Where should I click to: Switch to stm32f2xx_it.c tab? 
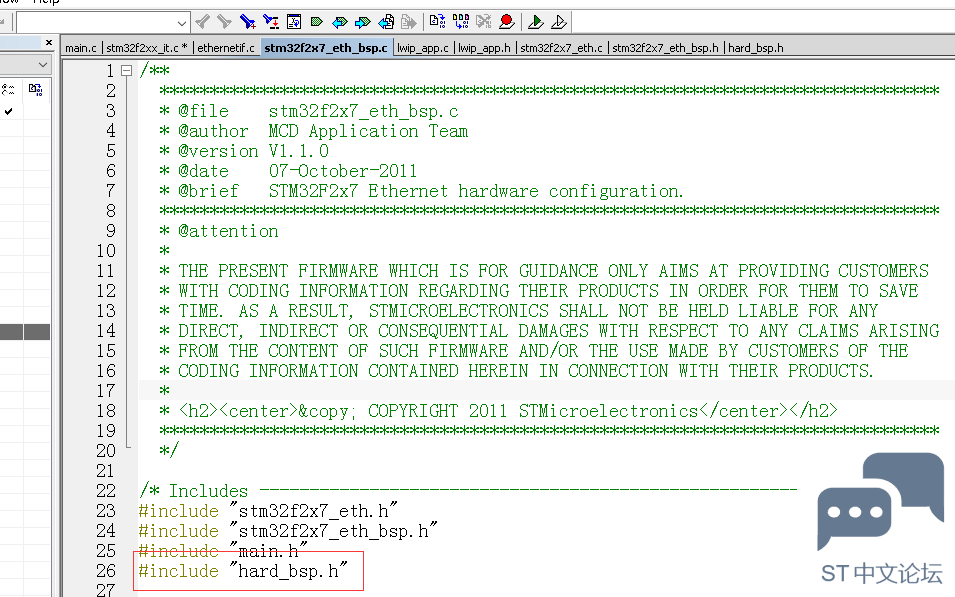[x=147, y=48]
